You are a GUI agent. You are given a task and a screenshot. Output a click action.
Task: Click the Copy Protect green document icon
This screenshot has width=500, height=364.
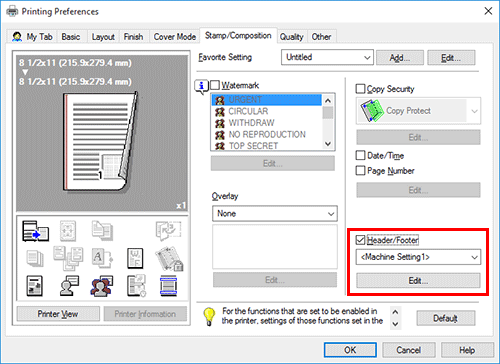pos(372,111)
